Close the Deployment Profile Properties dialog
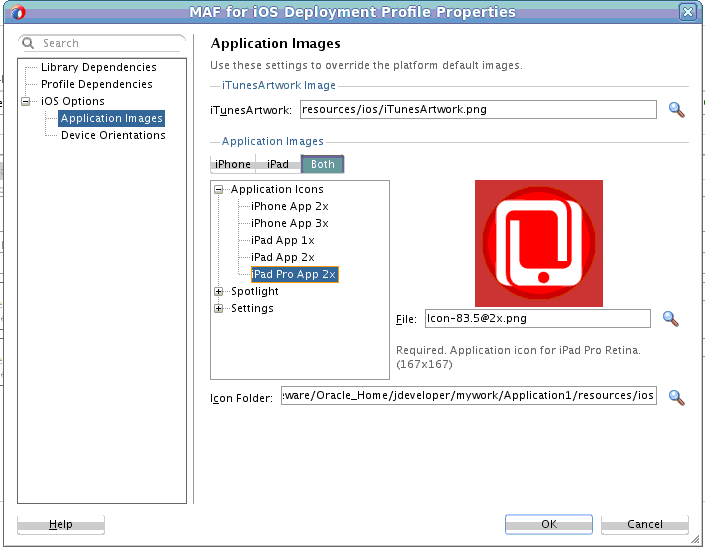This screenshot has width=705, height=550. point(688,12)
